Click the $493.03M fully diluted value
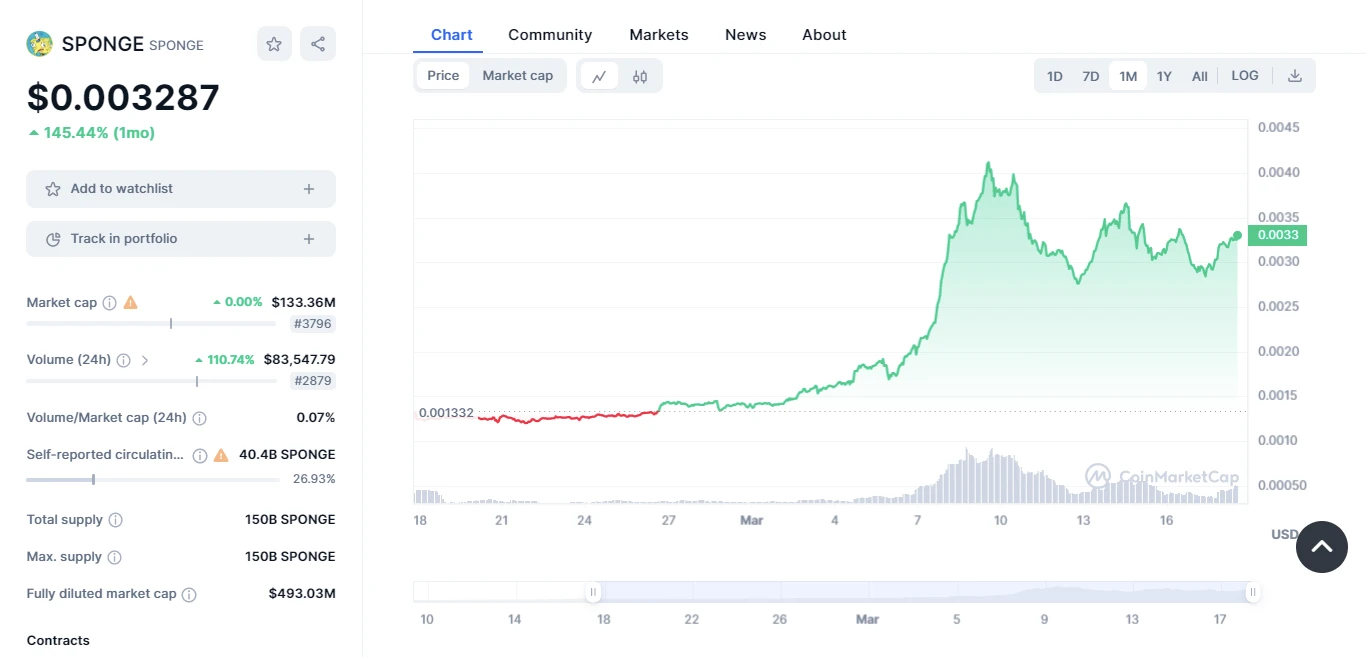The width and height of the screenshot is (1366, 657). click(302, 594)
